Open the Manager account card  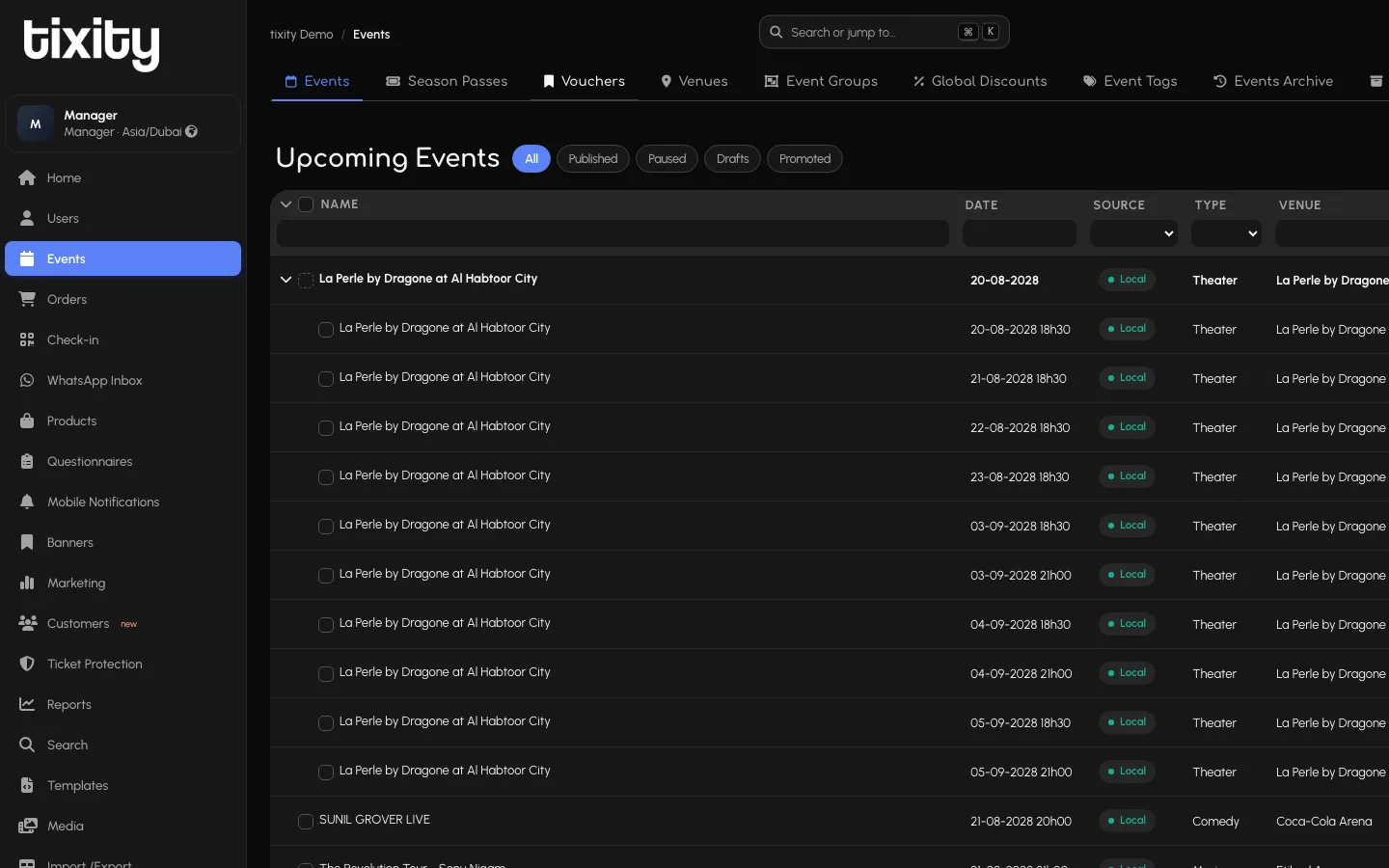coord(123,123)
